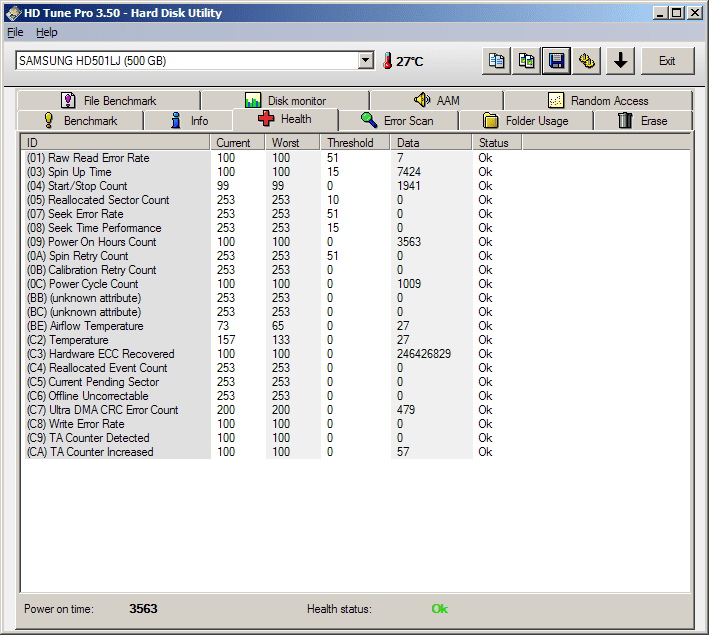This screenshot has width=709, height=635.
Task: Open the SAMSUNG HD501LJ drive dropdown
Action: 365,60
